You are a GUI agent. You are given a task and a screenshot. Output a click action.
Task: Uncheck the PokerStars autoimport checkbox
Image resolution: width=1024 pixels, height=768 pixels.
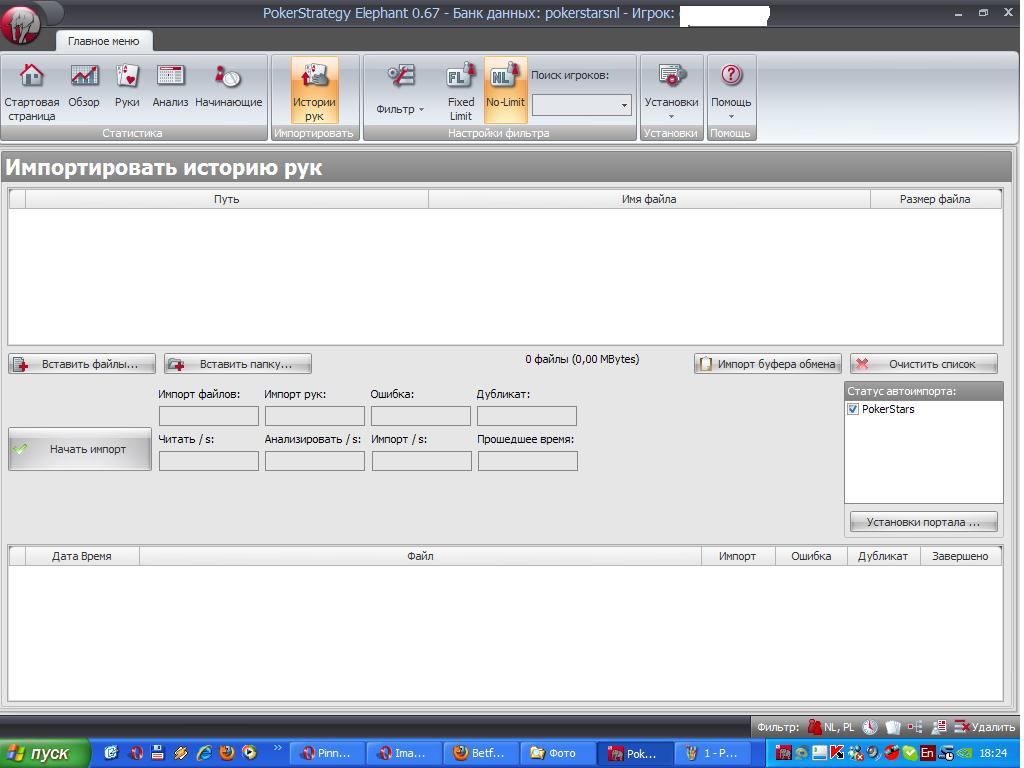tap(852, 409)
